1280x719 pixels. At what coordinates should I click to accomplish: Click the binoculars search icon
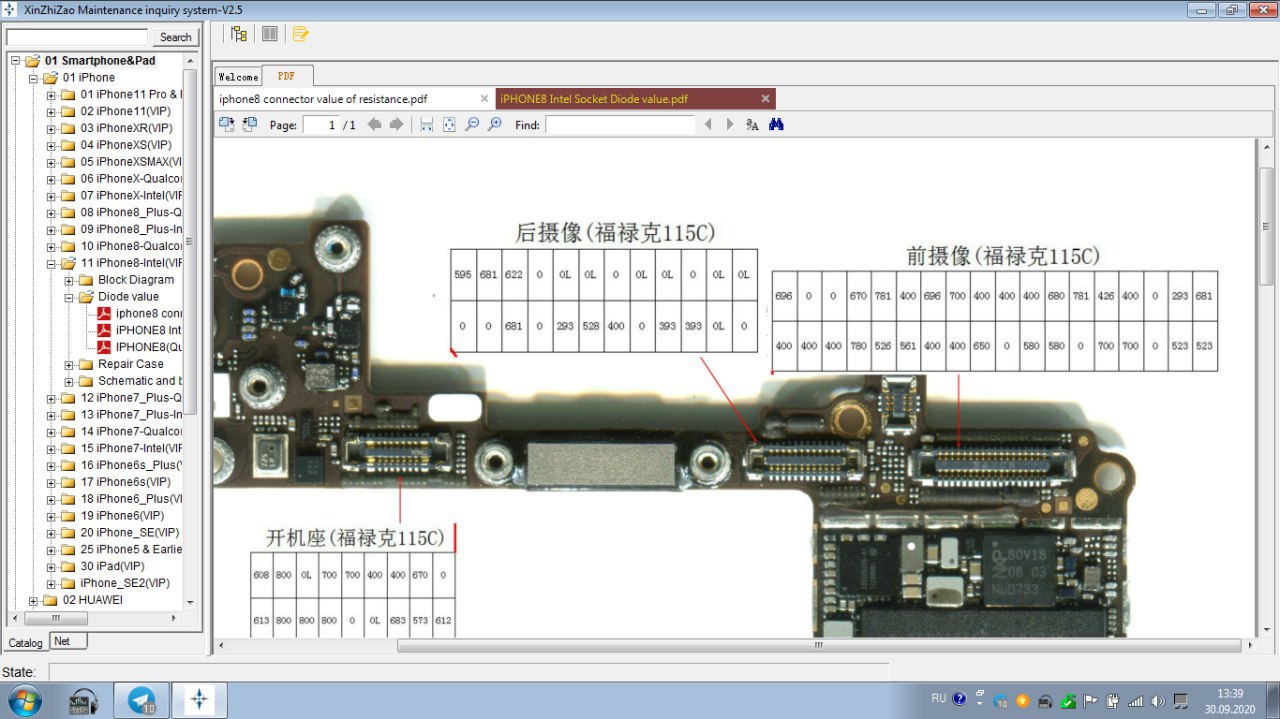tap(776, 124)
